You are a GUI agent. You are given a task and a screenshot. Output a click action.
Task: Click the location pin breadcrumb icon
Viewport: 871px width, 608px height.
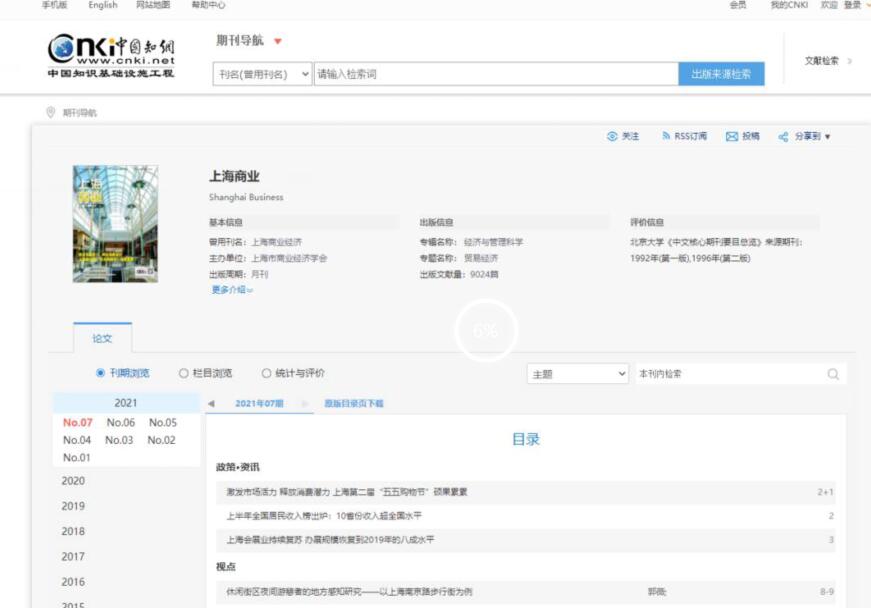coord(51,113)
